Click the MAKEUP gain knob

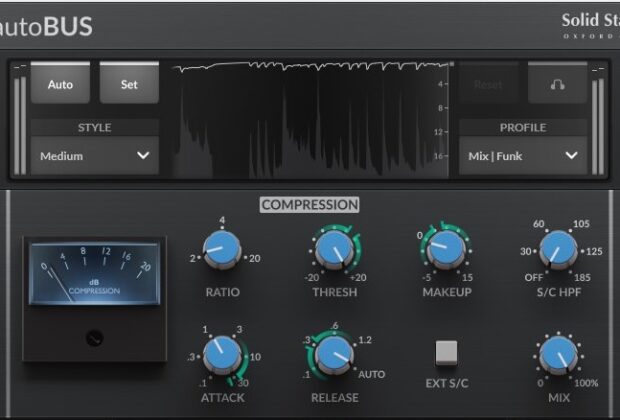pyautogui.click(x=446, y=250)
